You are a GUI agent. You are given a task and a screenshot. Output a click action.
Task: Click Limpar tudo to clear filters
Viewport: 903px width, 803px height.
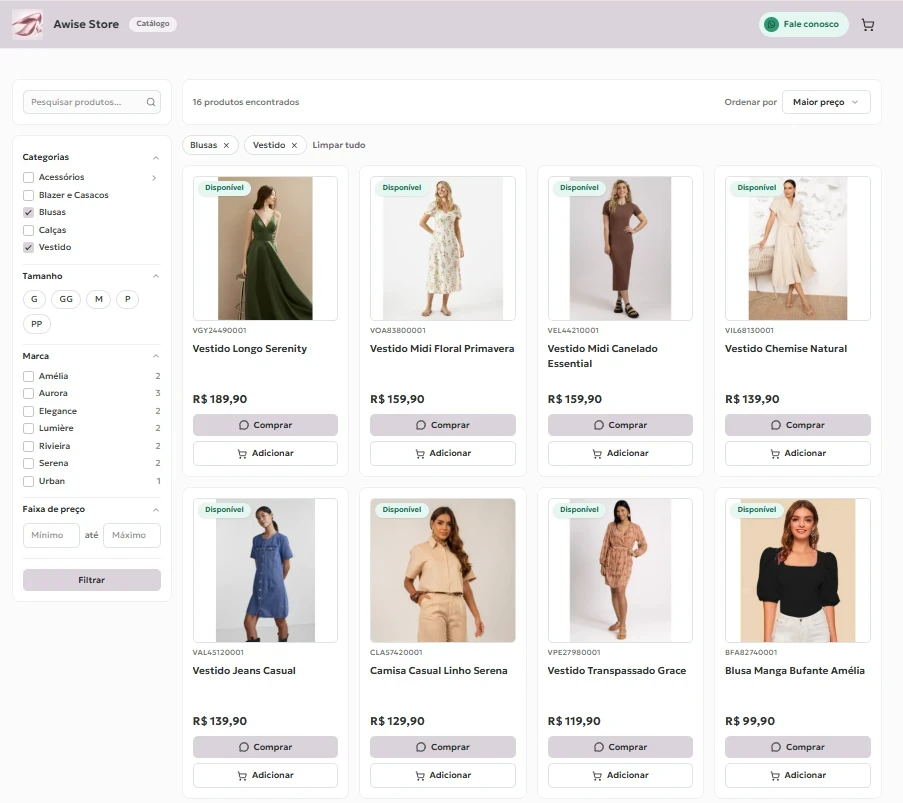339,145
